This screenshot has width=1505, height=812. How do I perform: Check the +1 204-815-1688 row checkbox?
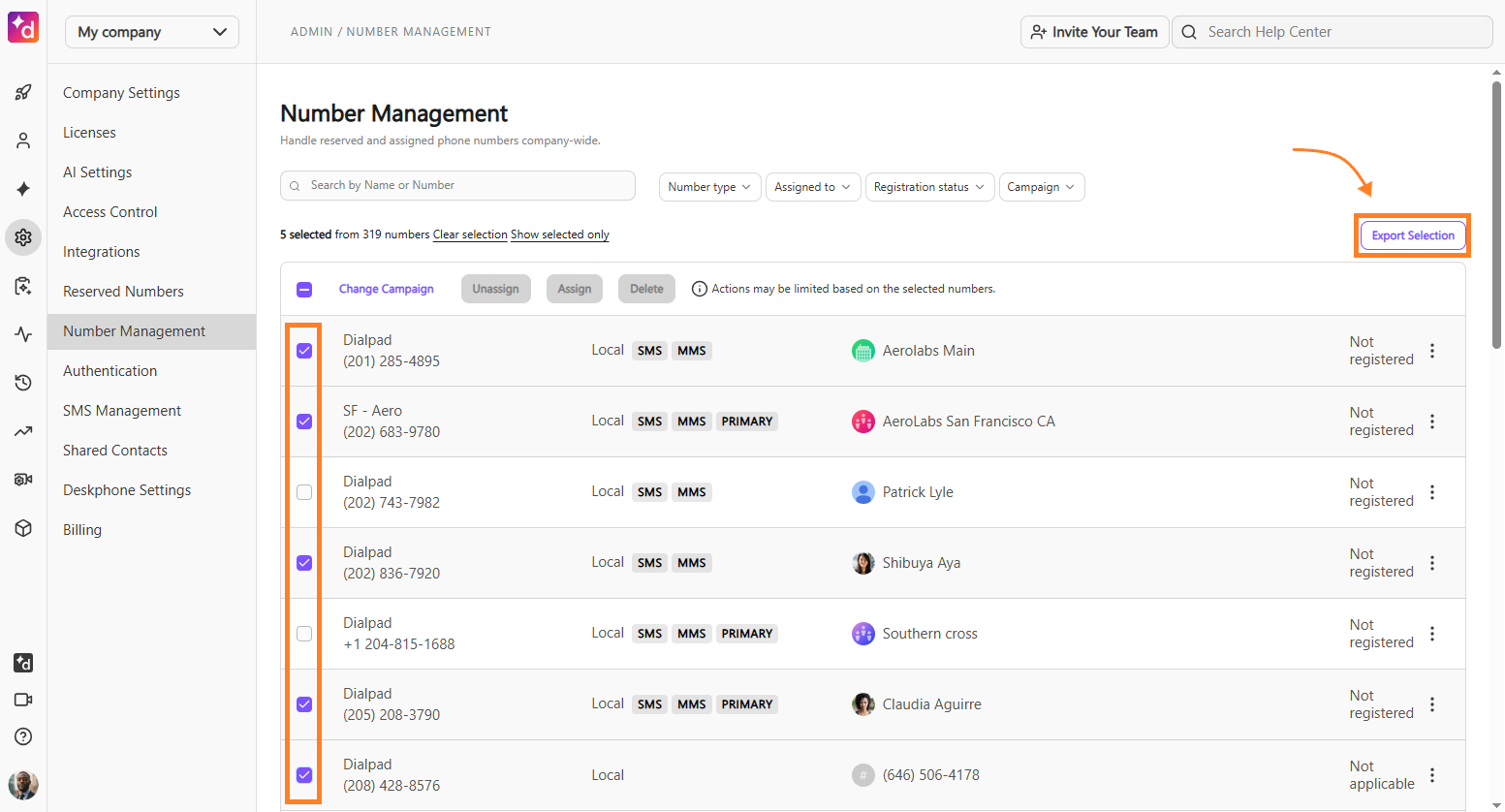tap(304, 634)
